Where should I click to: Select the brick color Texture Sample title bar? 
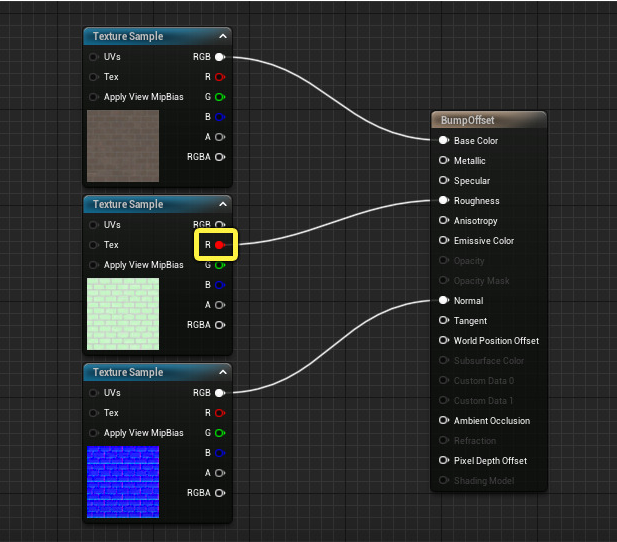tap(157, 37)
